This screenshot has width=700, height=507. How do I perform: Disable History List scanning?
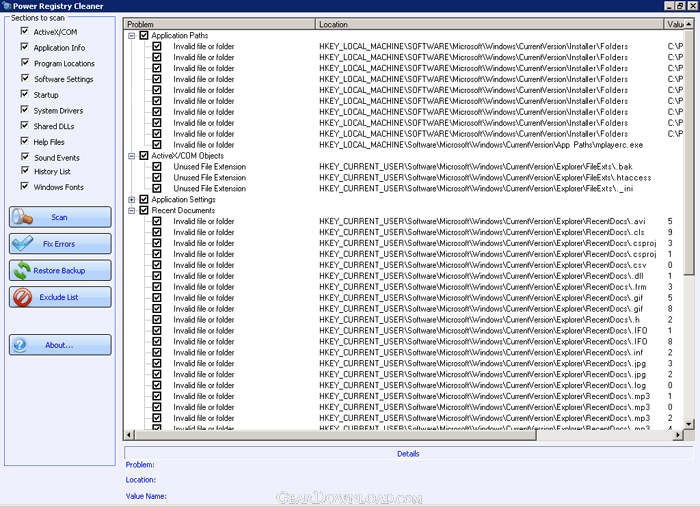25,170
